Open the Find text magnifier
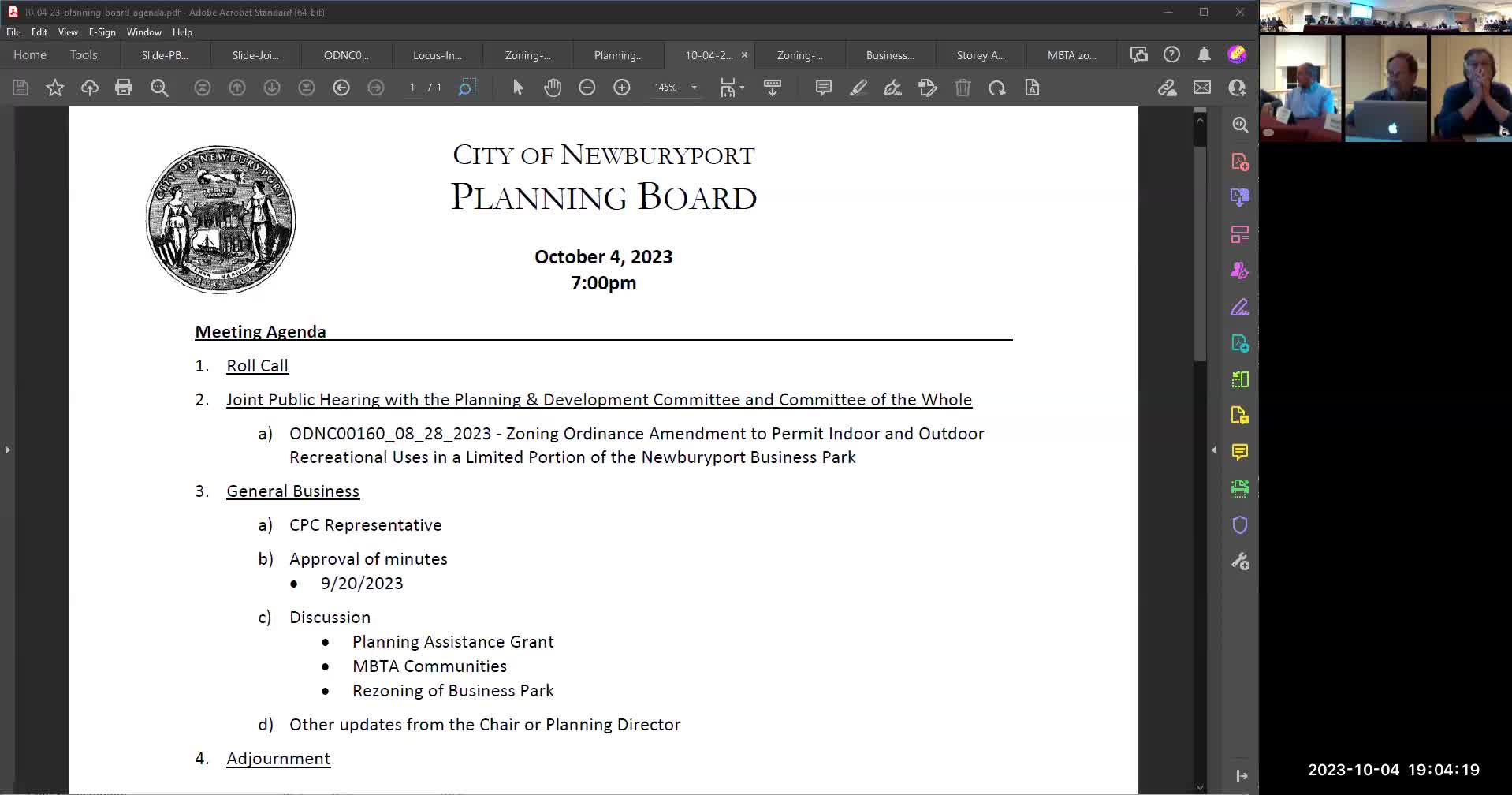The image size is (1512, 795). click(x=159, y=88)
